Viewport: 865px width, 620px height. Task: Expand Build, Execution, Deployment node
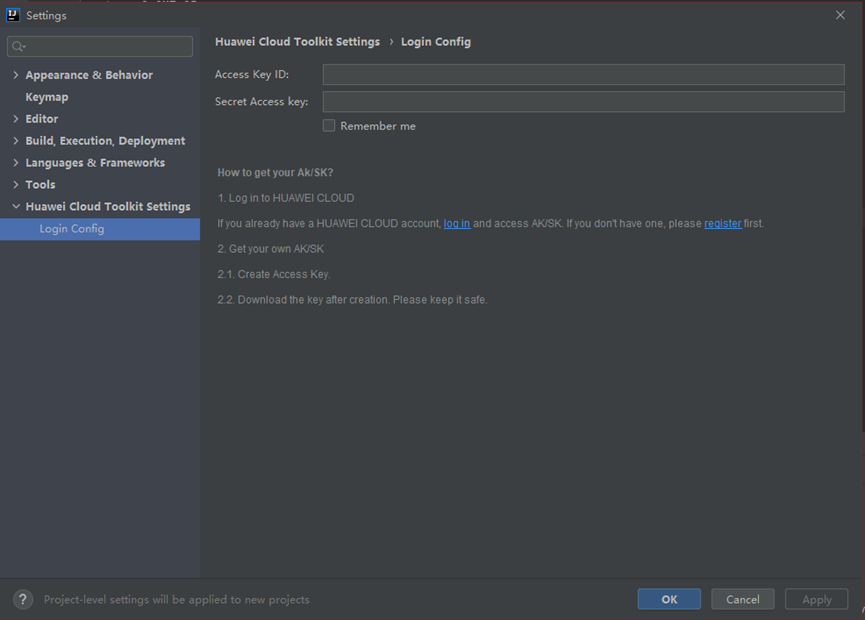(16, 141)
